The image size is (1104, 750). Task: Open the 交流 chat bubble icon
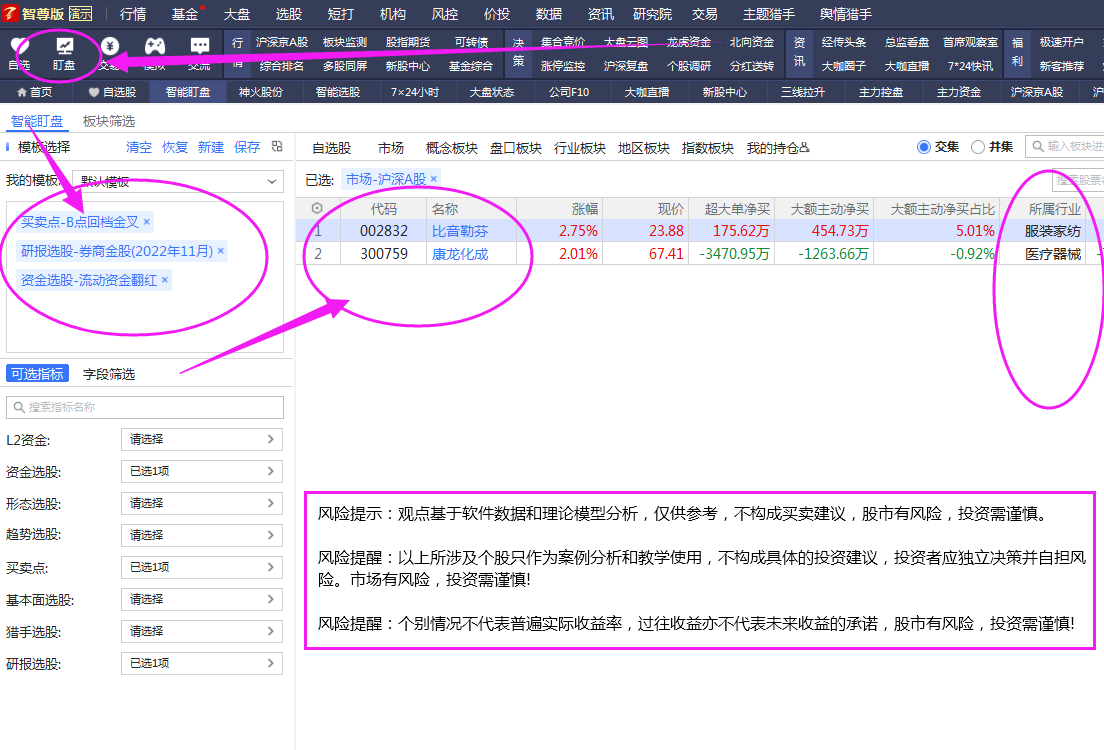pos(200,46)
